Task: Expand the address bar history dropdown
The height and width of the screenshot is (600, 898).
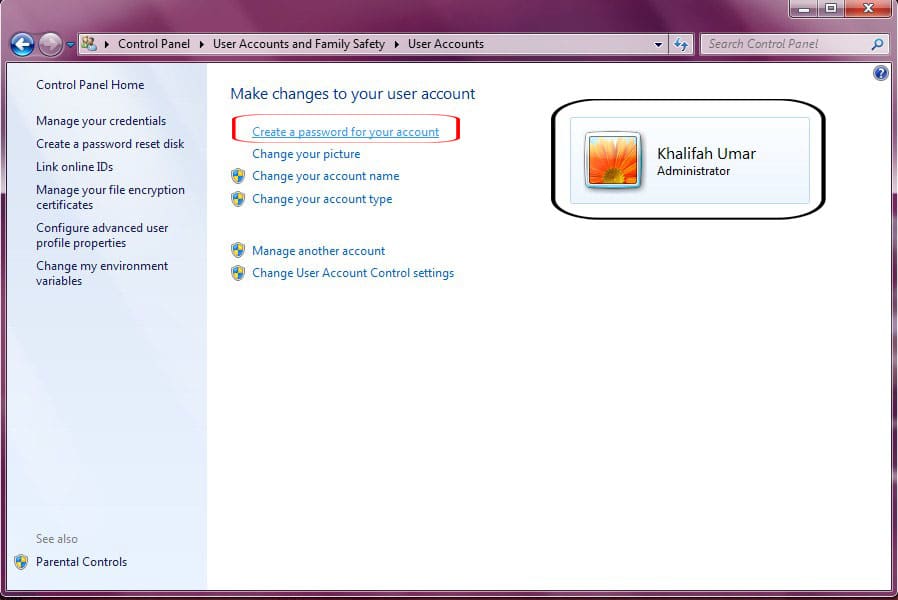Action: (x=658, y=44)
